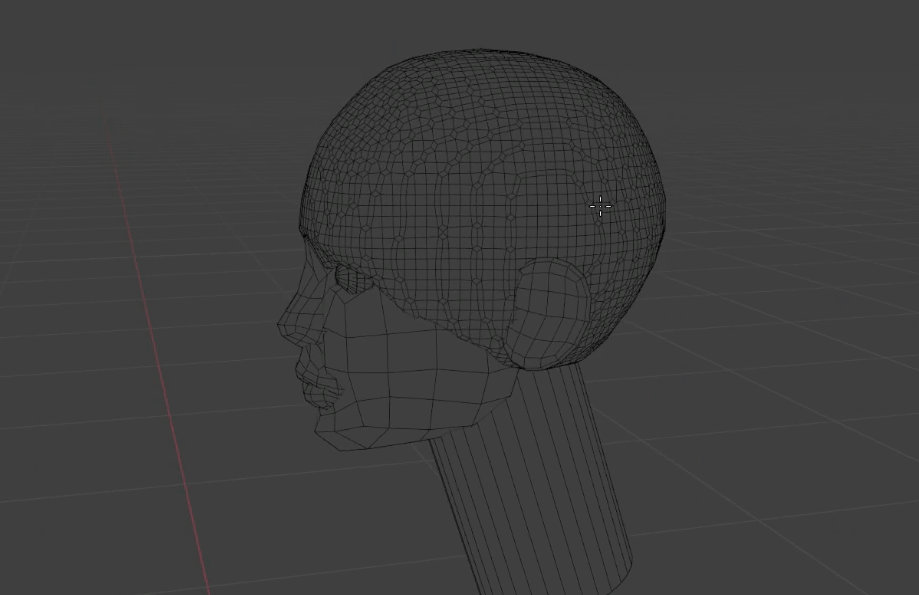This screenshot has height=595, width=919.
Task: Click the eye on the wireframe face
Action: (352, 280)
